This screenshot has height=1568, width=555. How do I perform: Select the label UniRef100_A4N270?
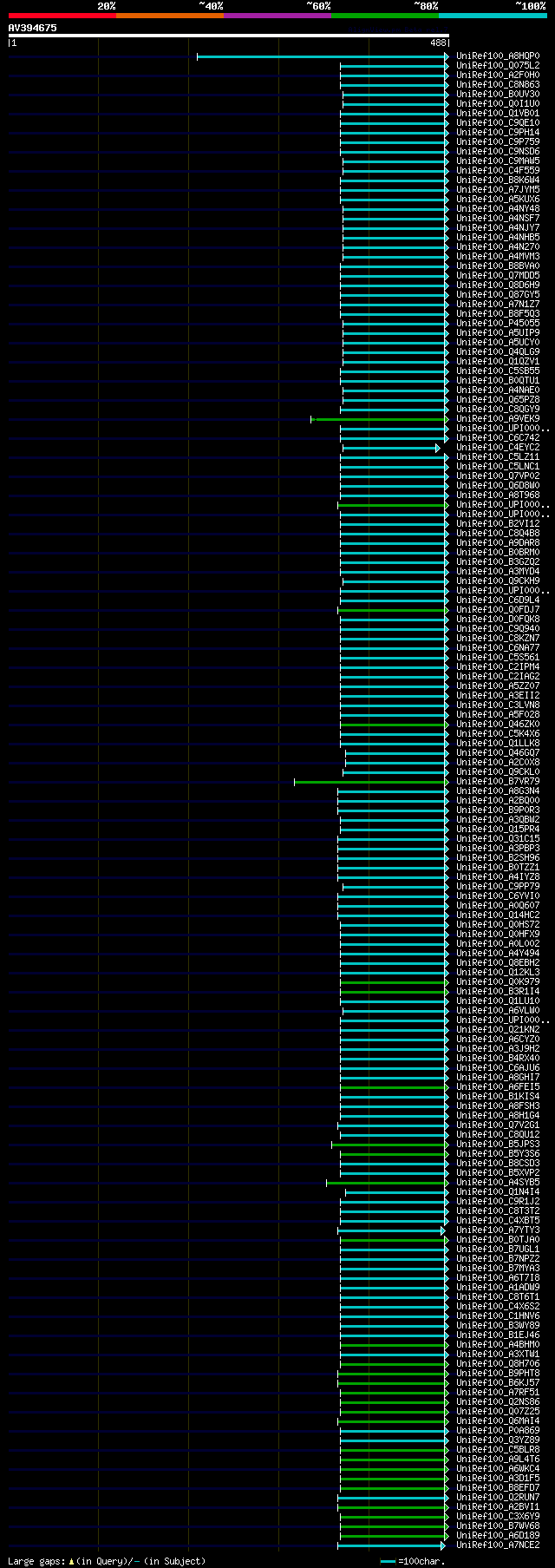click(498, 247)
